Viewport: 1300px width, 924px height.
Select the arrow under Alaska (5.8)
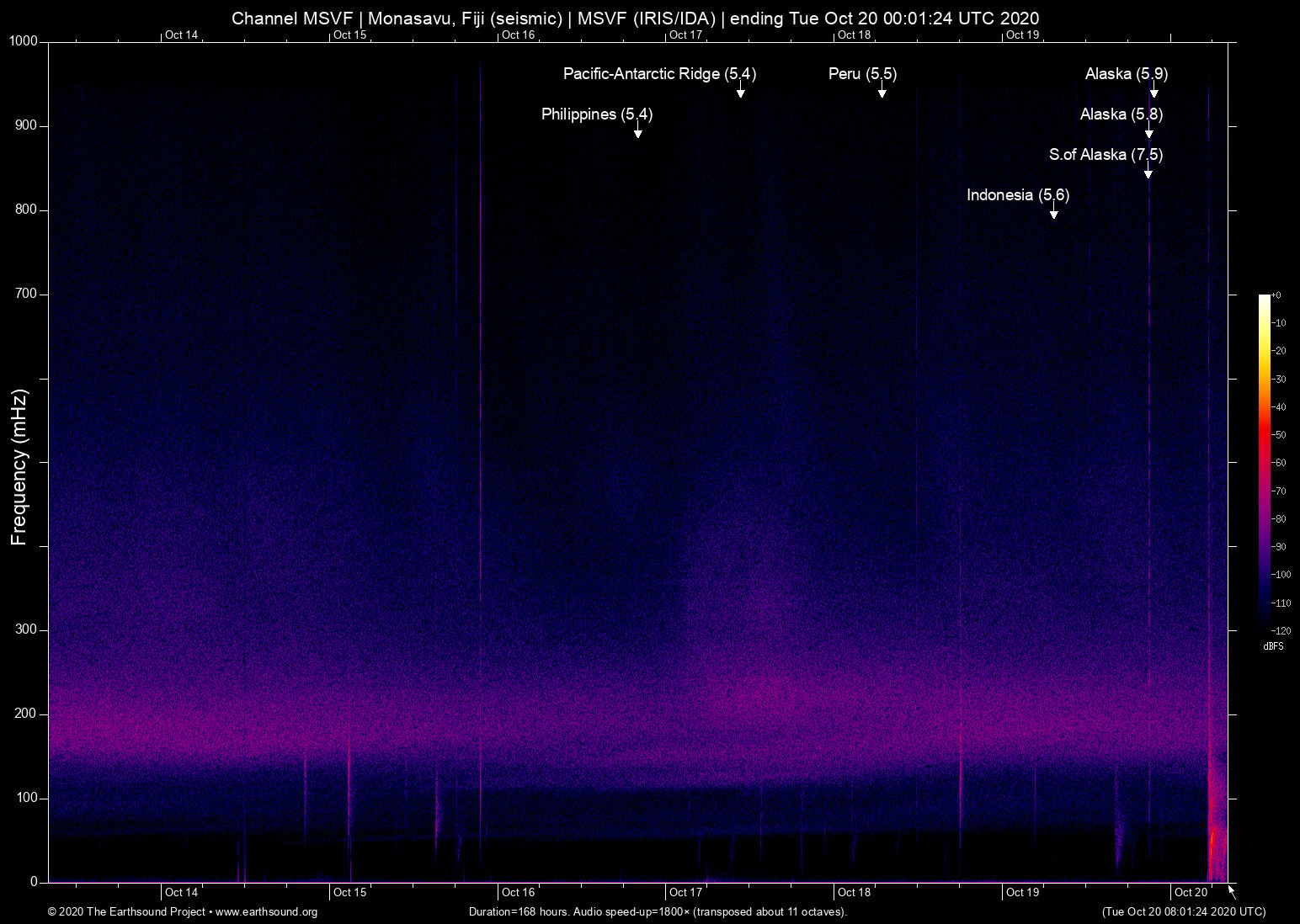1149,132
